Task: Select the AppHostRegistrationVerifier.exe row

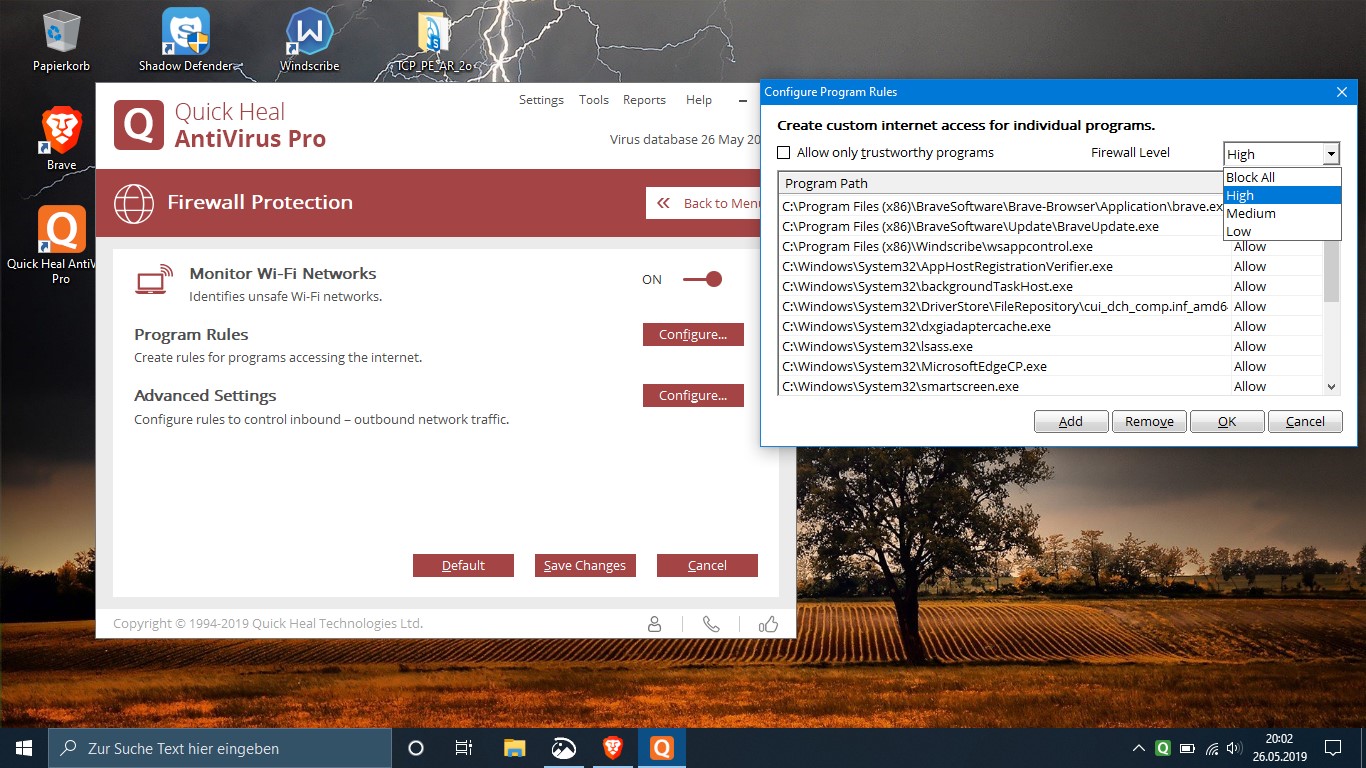Action: tap(1051, 266)
